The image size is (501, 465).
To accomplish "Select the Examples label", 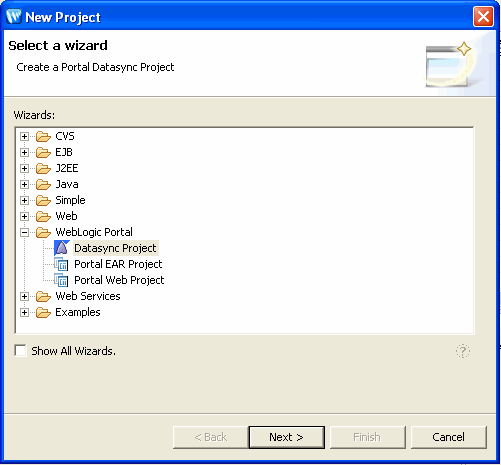I will [x=78, y=312].
